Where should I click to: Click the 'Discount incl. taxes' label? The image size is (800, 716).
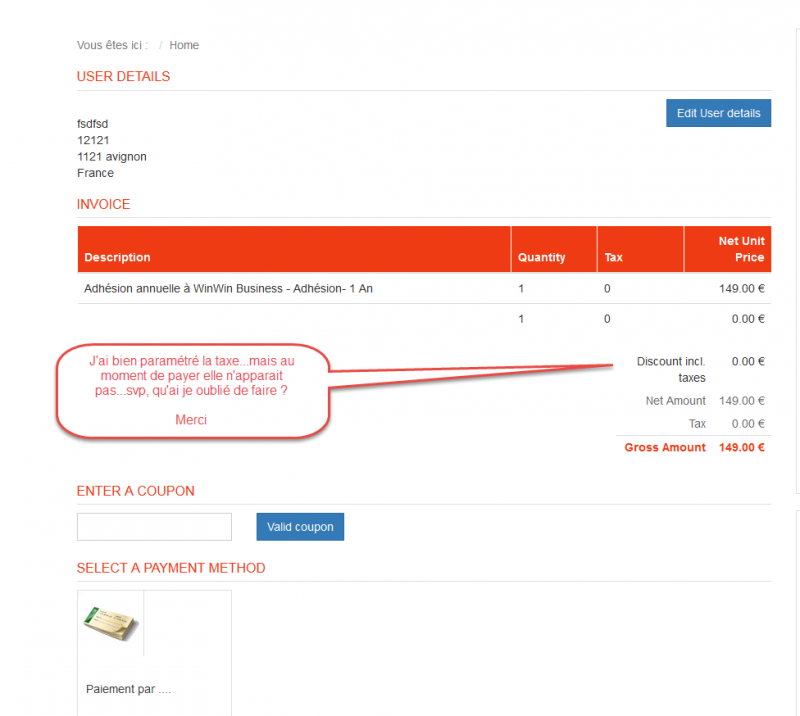coord(671,369)
